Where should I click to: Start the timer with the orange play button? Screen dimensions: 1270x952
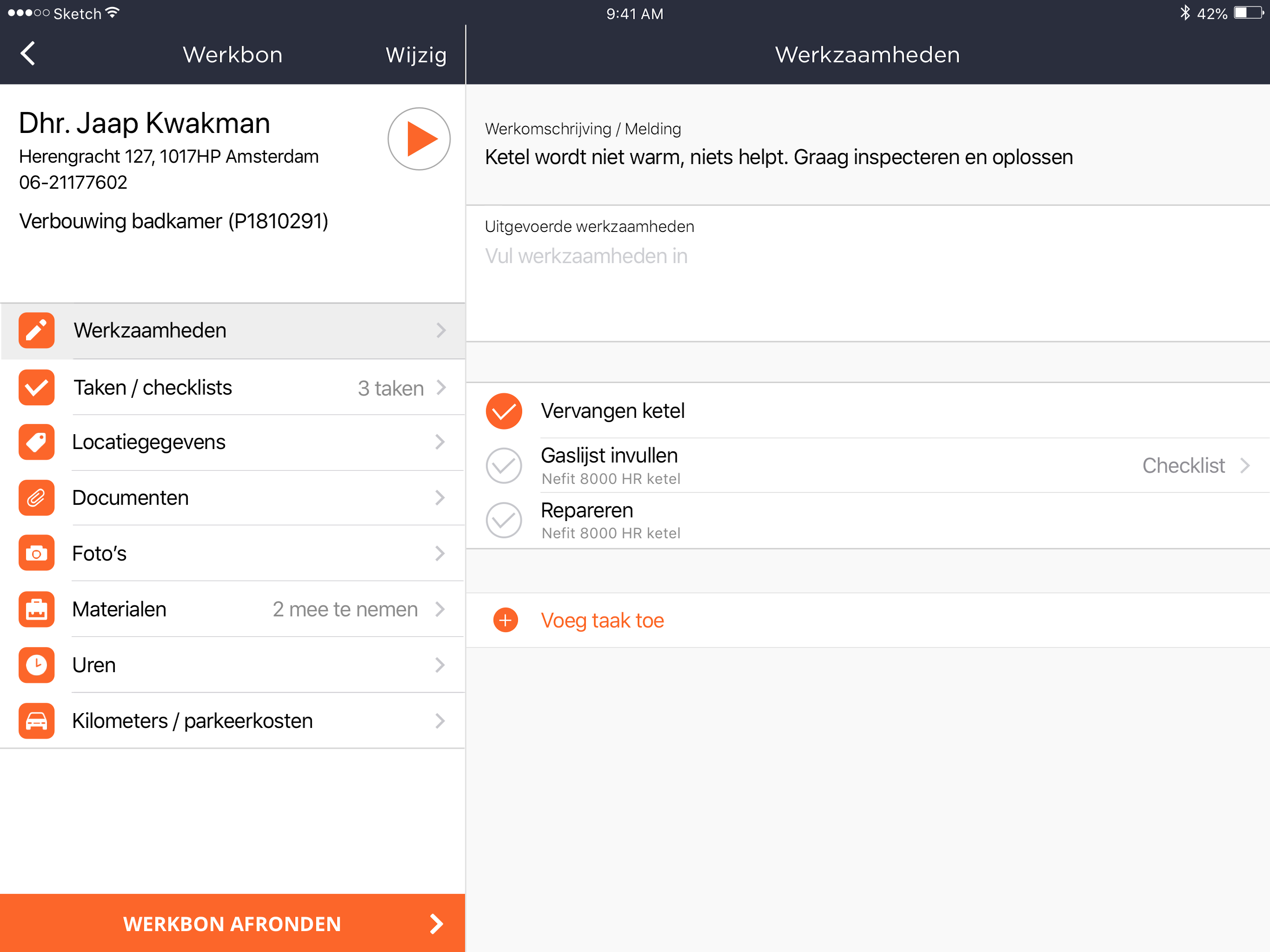tap(418, 139)
